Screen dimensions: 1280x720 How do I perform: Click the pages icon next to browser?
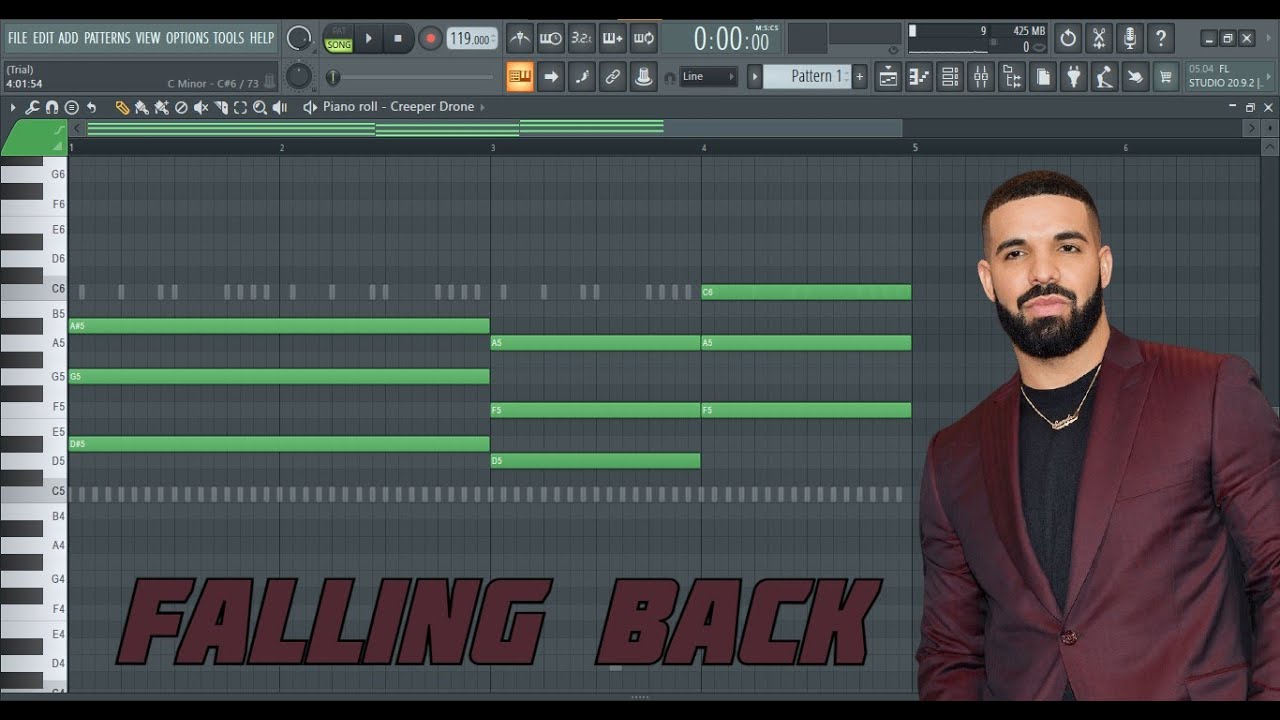click(x=1043, y=76)
